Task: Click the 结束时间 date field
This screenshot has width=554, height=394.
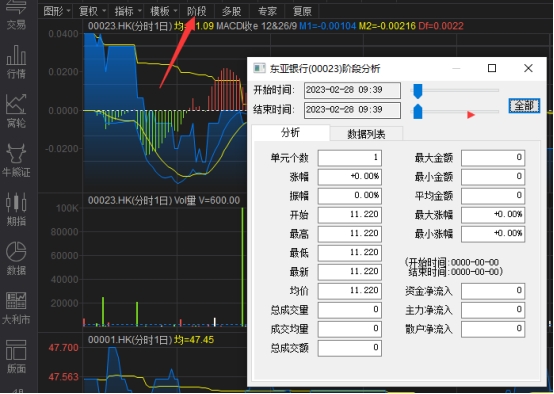Action: click(352, 110)
